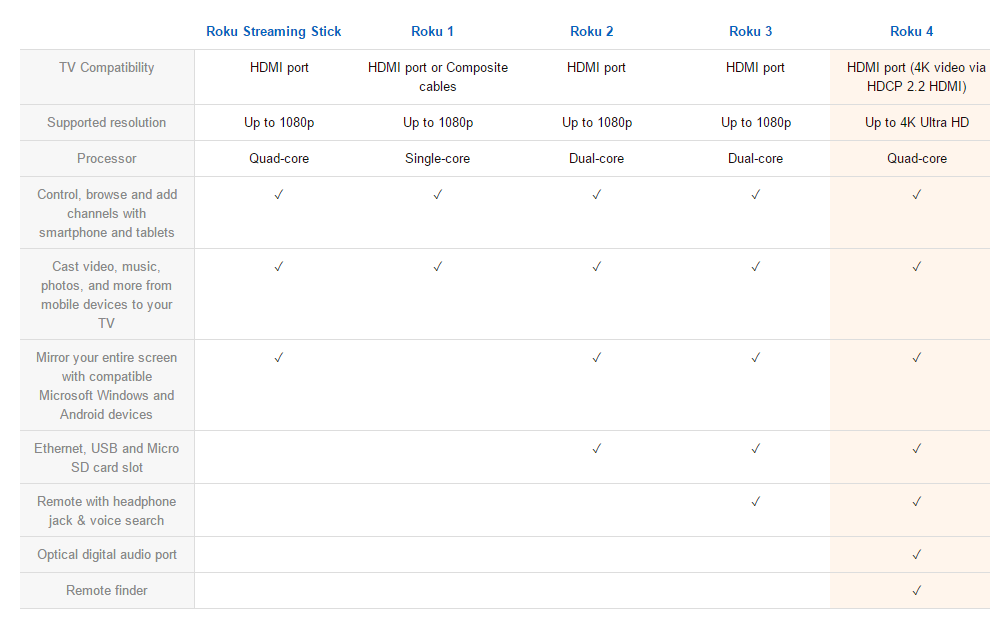The height and width of the screenshot is (636, 1002).
Task: Click Roku 4 checkmark in Cast video row
Action: (x=916, y=267)
